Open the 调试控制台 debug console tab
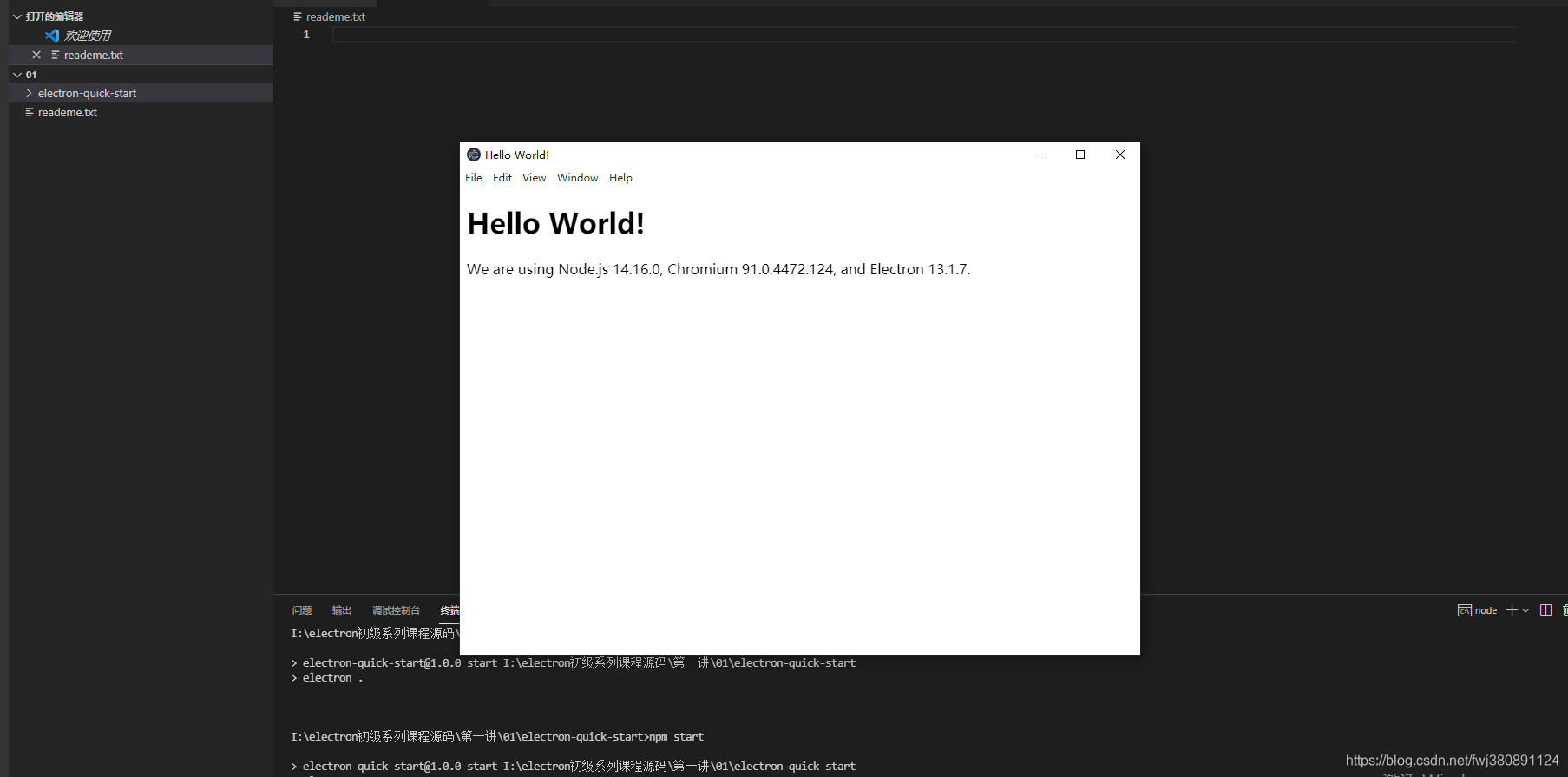This screenshot has width=1568, height=777. (x=396, y=610)
